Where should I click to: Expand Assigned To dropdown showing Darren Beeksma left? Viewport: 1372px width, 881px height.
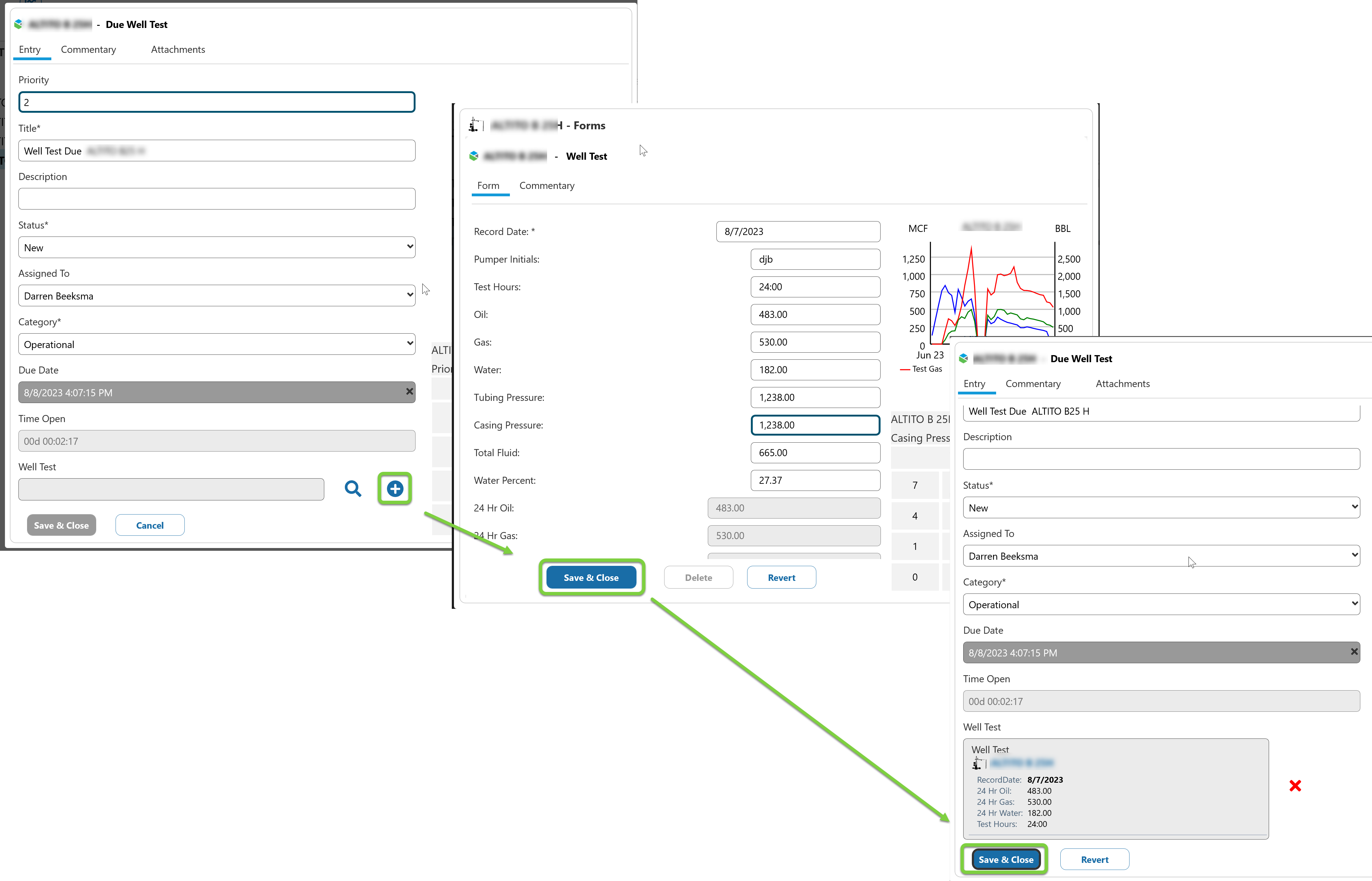coord(216,296)
